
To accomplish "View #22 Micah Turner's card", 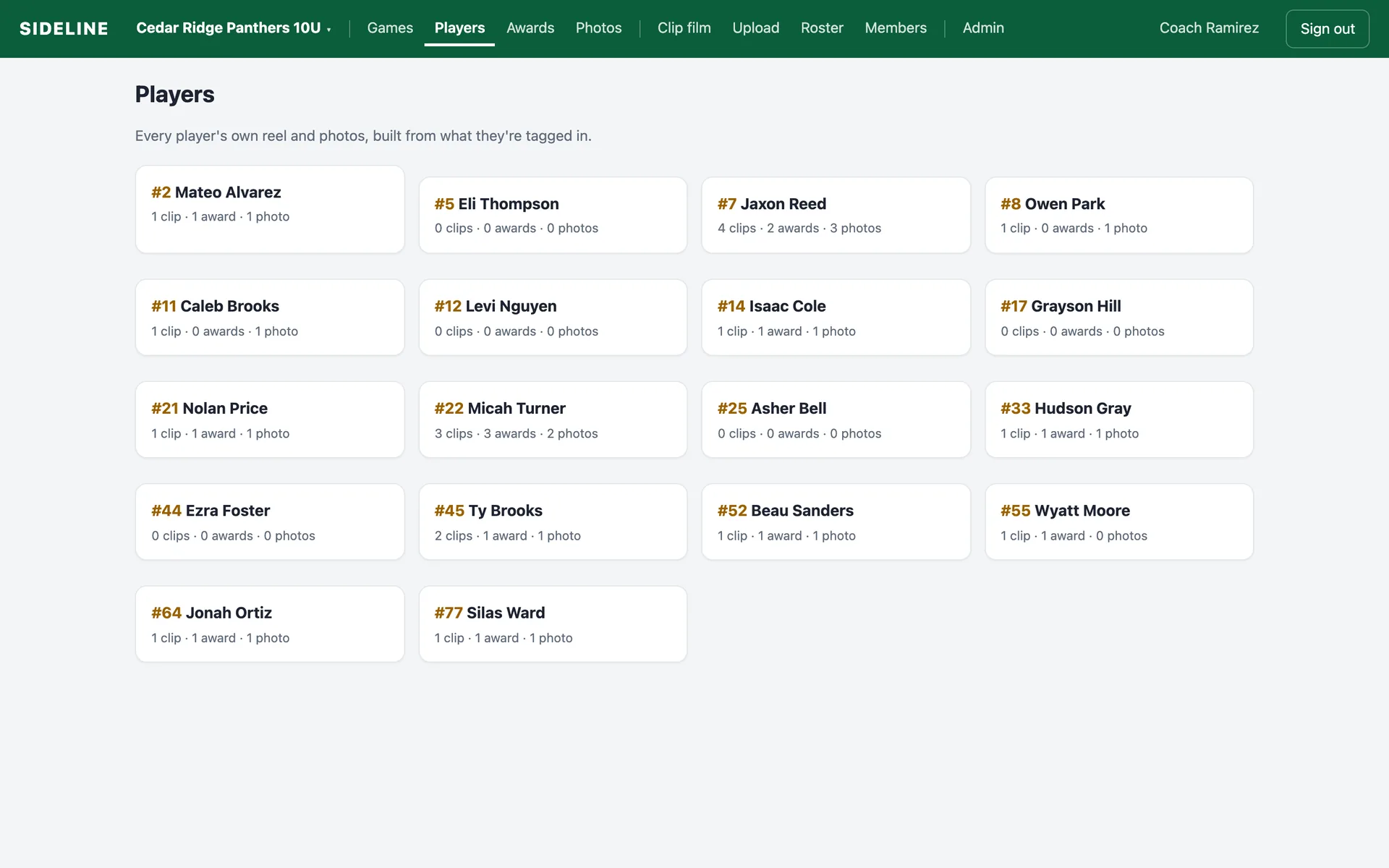I will (553, 420).
